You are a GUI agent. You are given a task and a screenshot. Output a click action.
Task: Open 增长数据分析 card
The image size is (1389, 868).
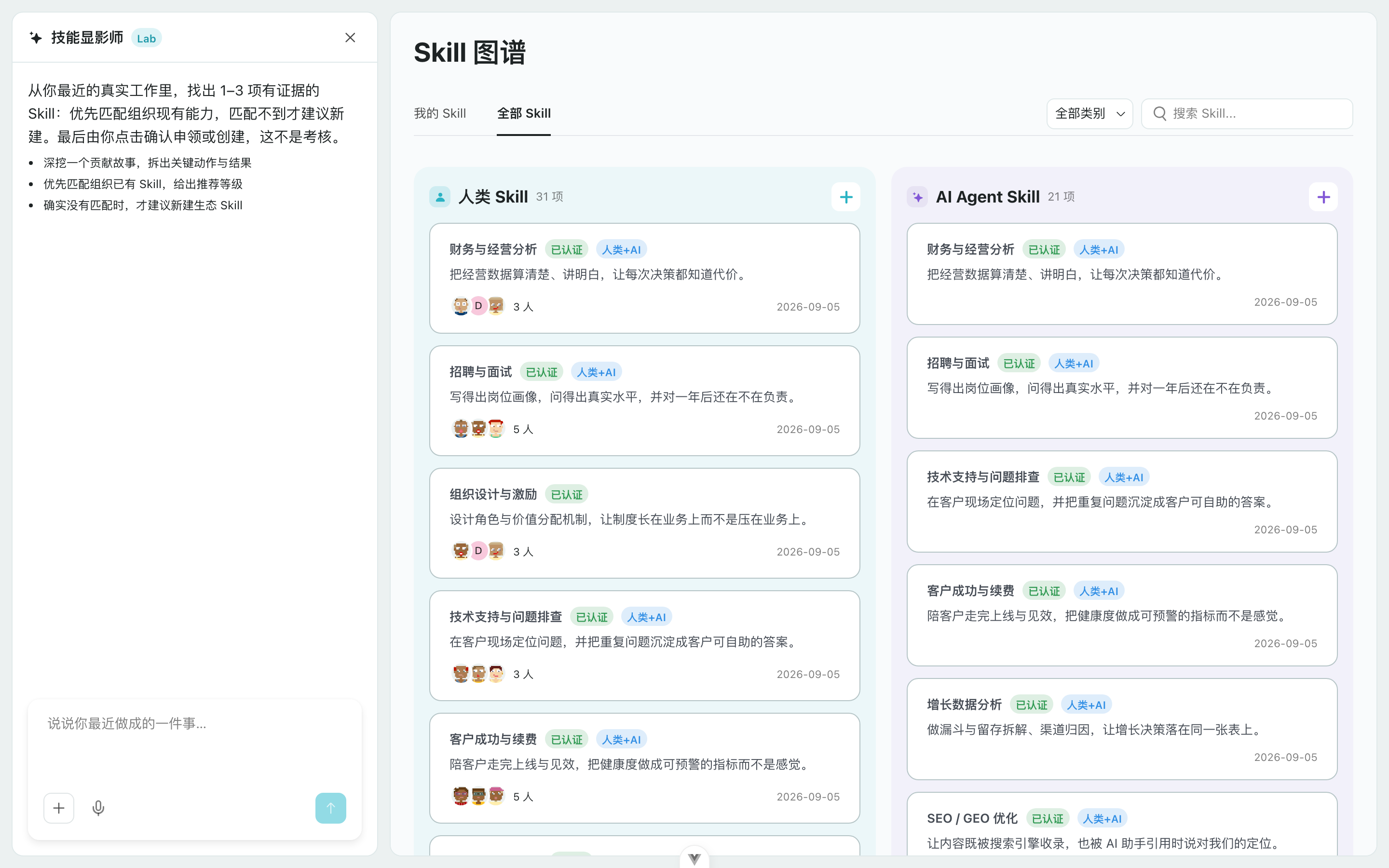[x=1122, y=729]
